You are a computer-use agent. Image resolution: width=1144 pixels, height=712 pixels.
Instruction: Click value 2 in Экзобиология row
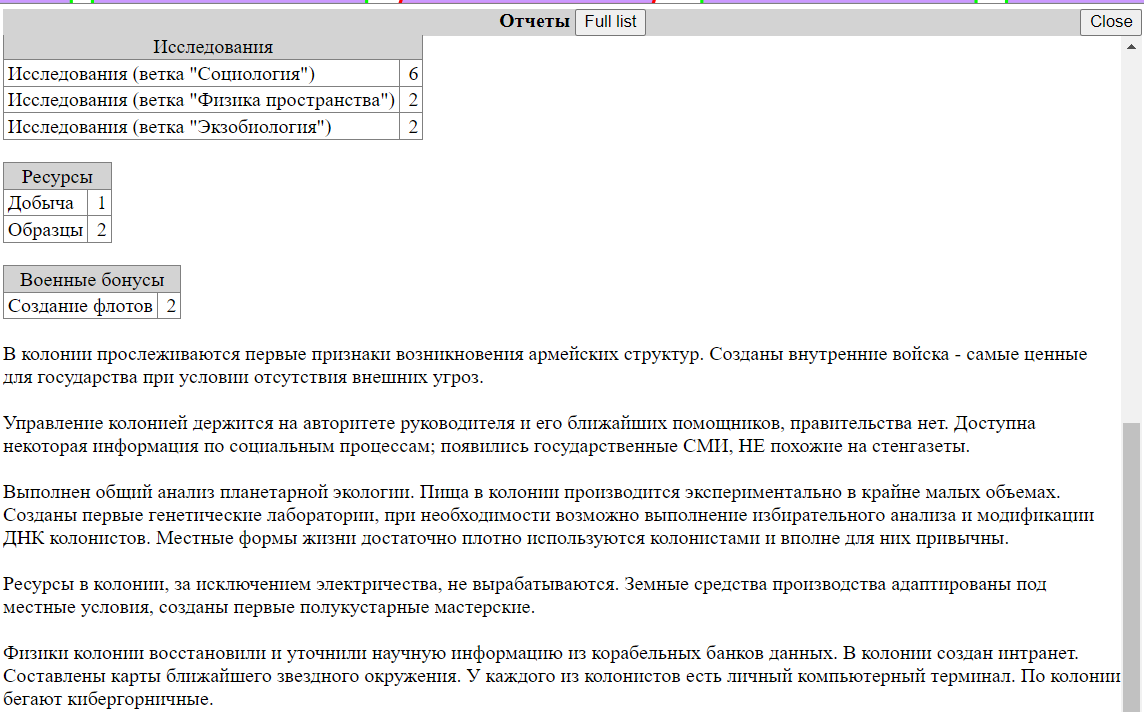click(412, 127)
